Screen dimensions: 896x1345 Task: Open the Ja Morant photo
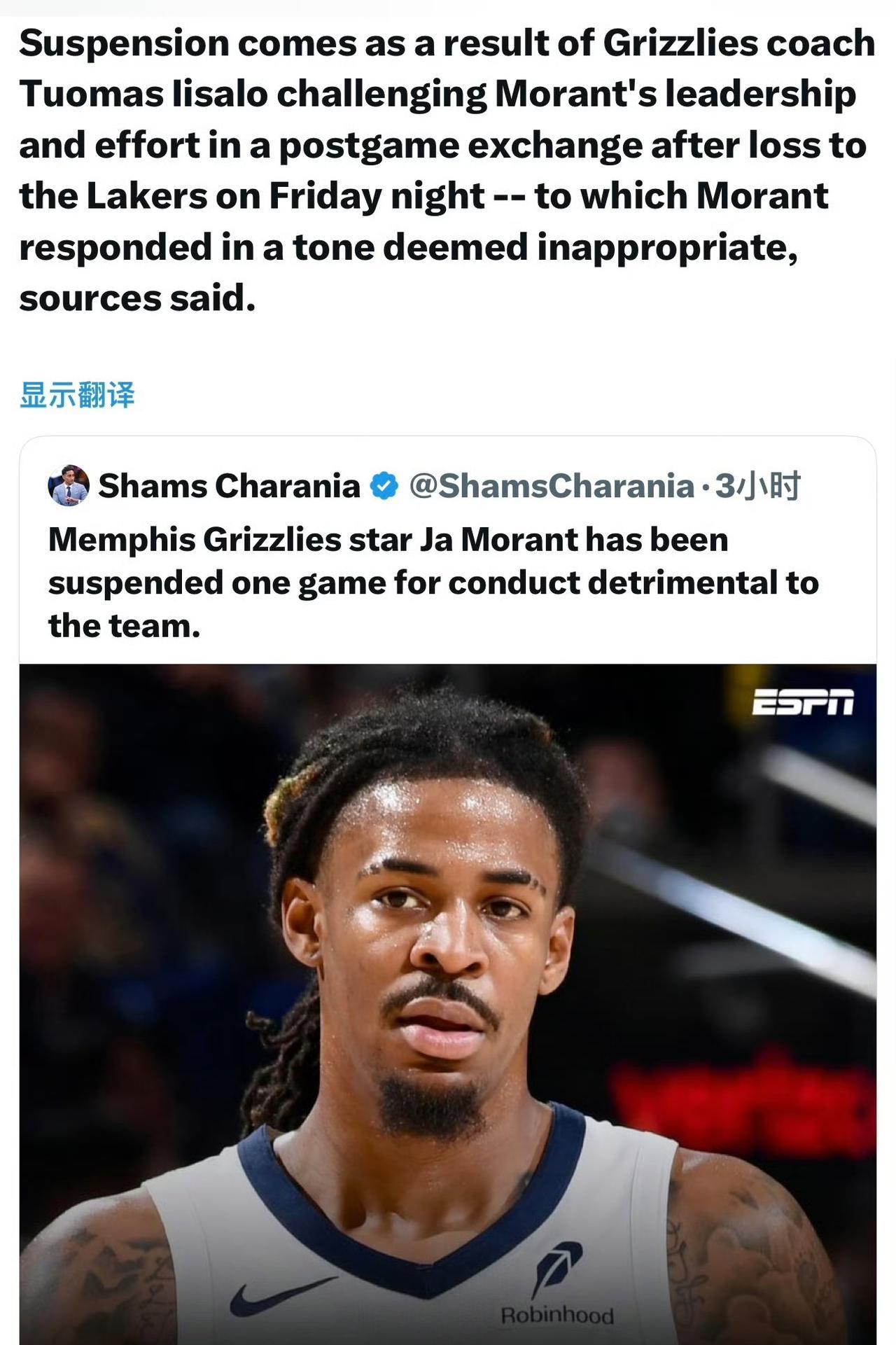click(448, 1004)
